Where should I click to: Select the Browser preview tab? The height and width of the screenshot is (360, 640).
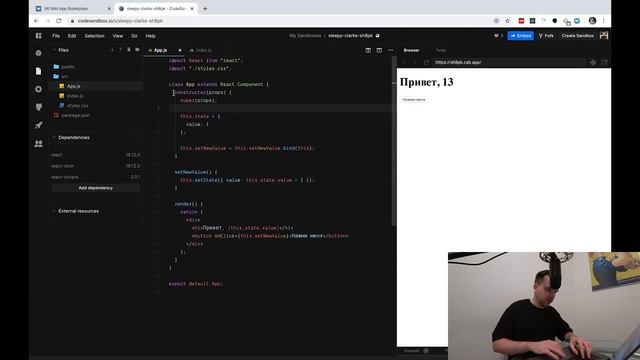pyautogui.click(x=411, y=50)
